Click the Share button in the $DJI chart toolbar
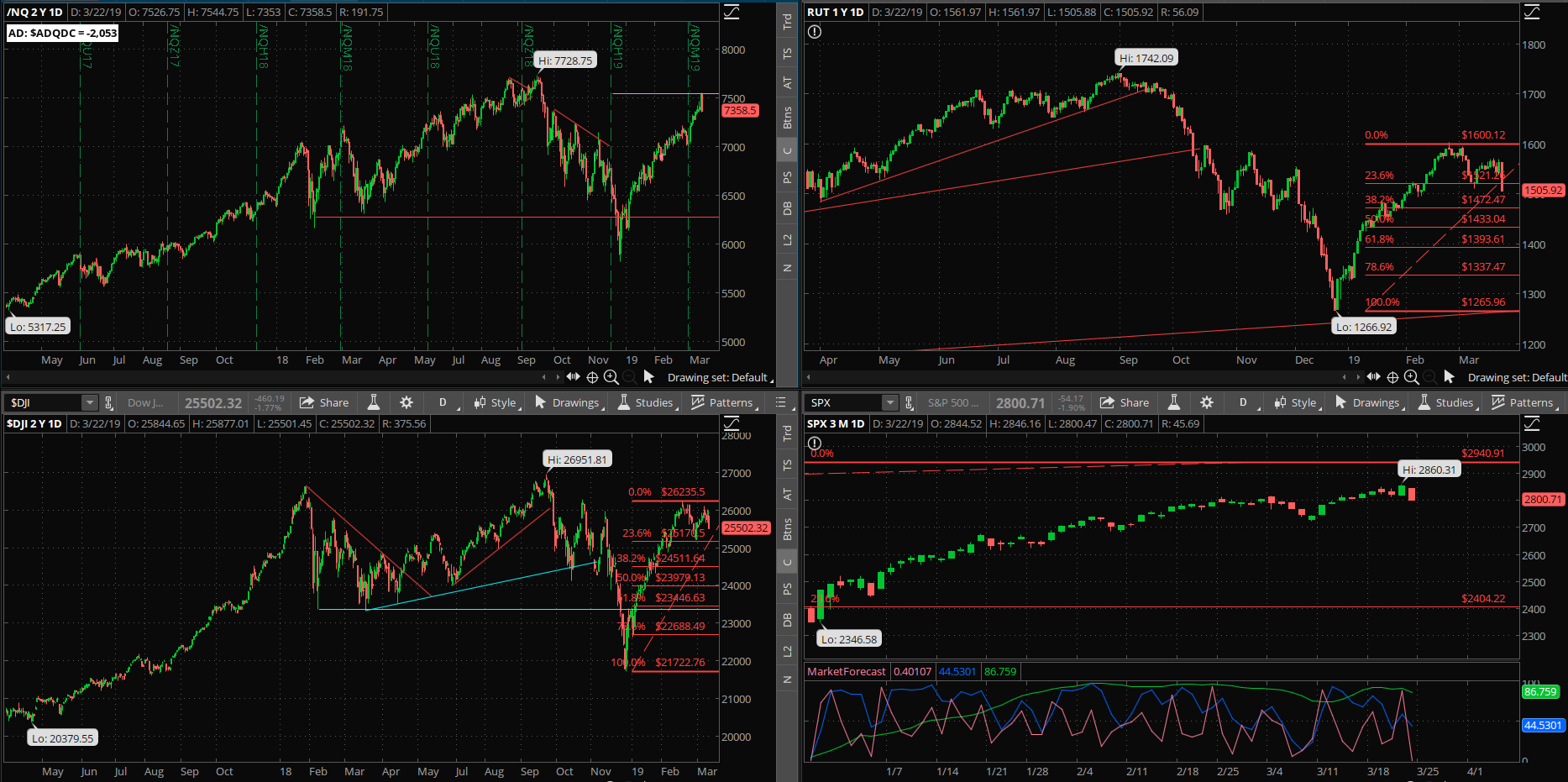 (324, 402)
